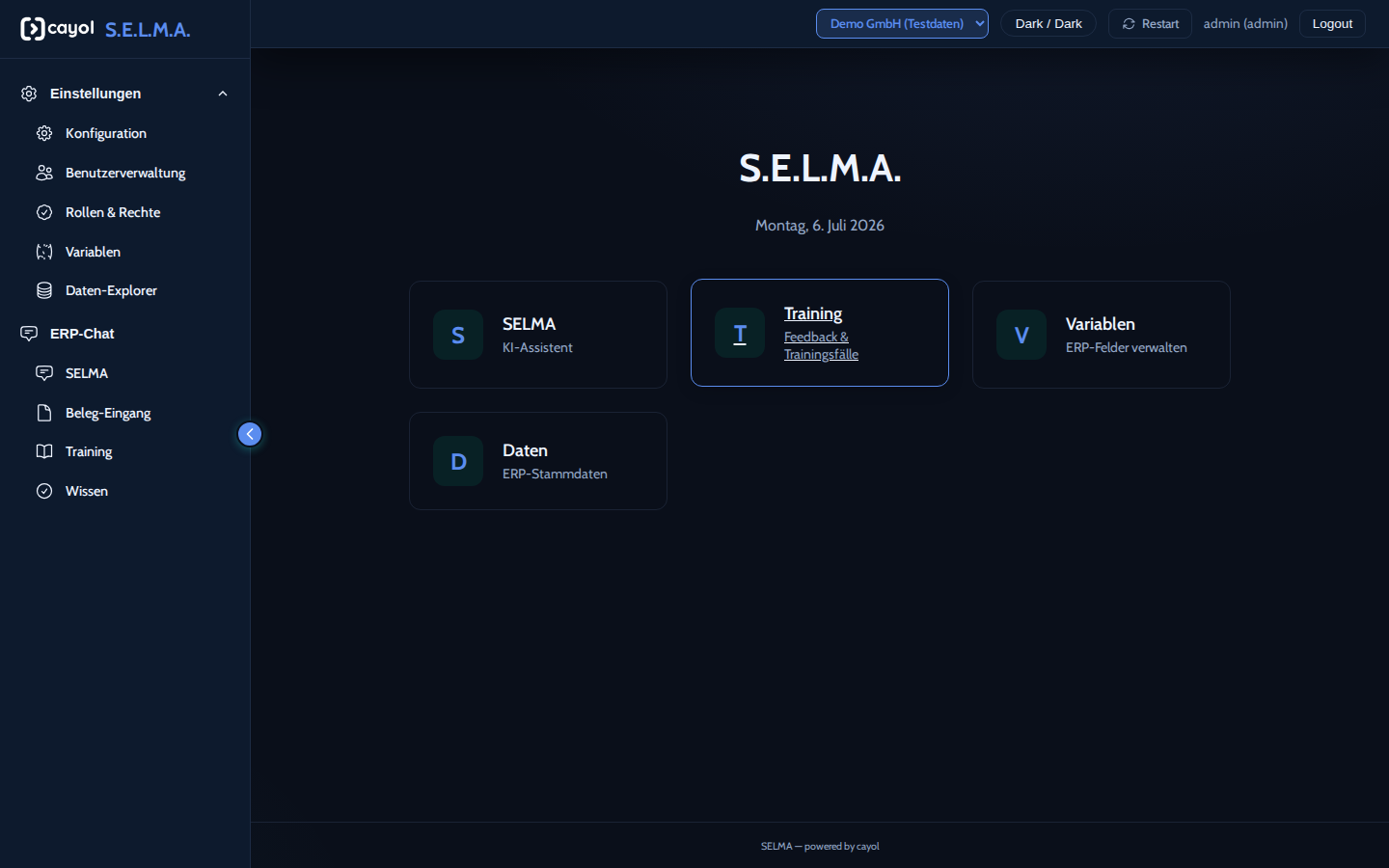Click the D tile icon for Daten

[x=458, y=461]
